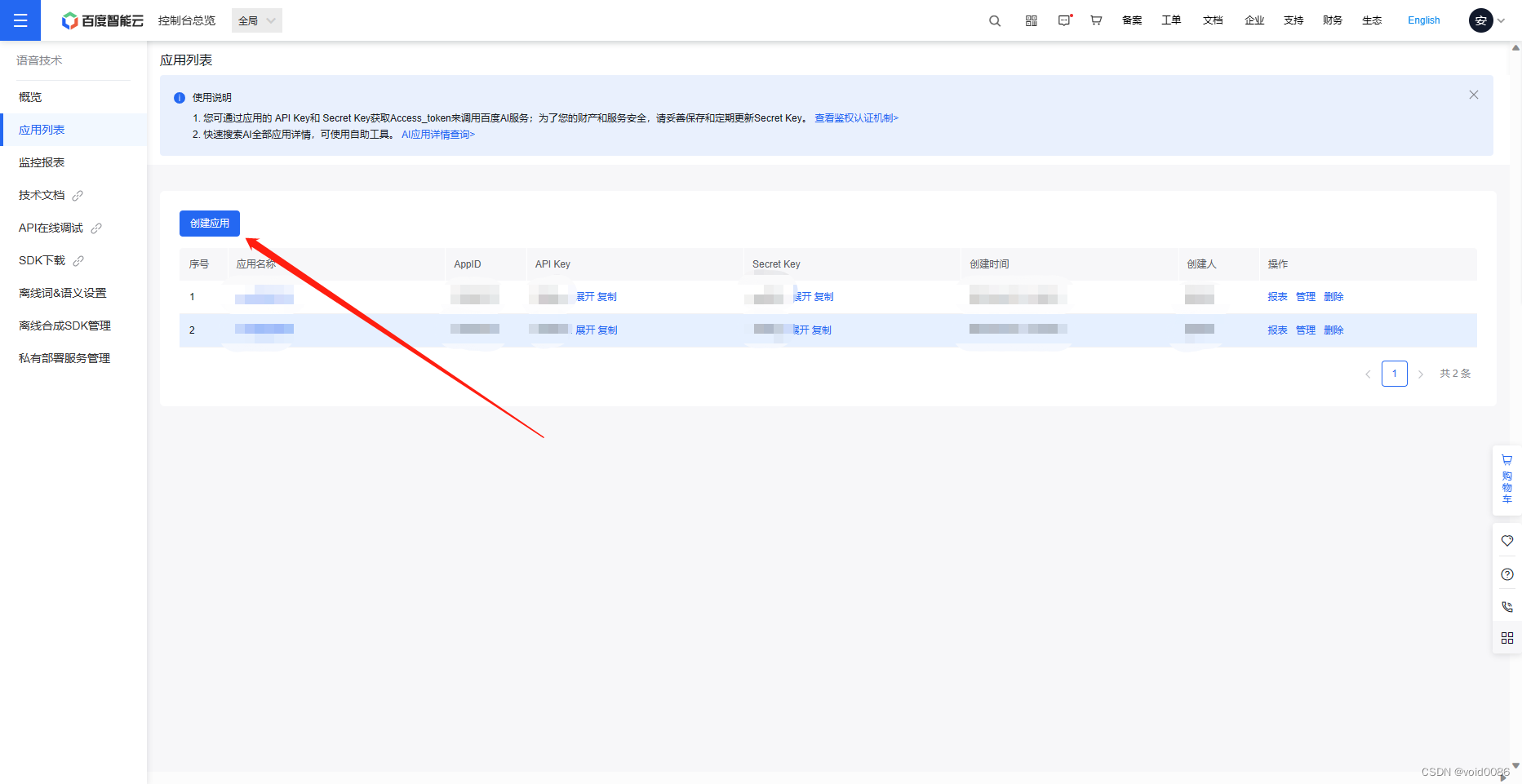Click the 创建应用 button
This screenshot has width=1522, height=784.
tap(210, 223)
